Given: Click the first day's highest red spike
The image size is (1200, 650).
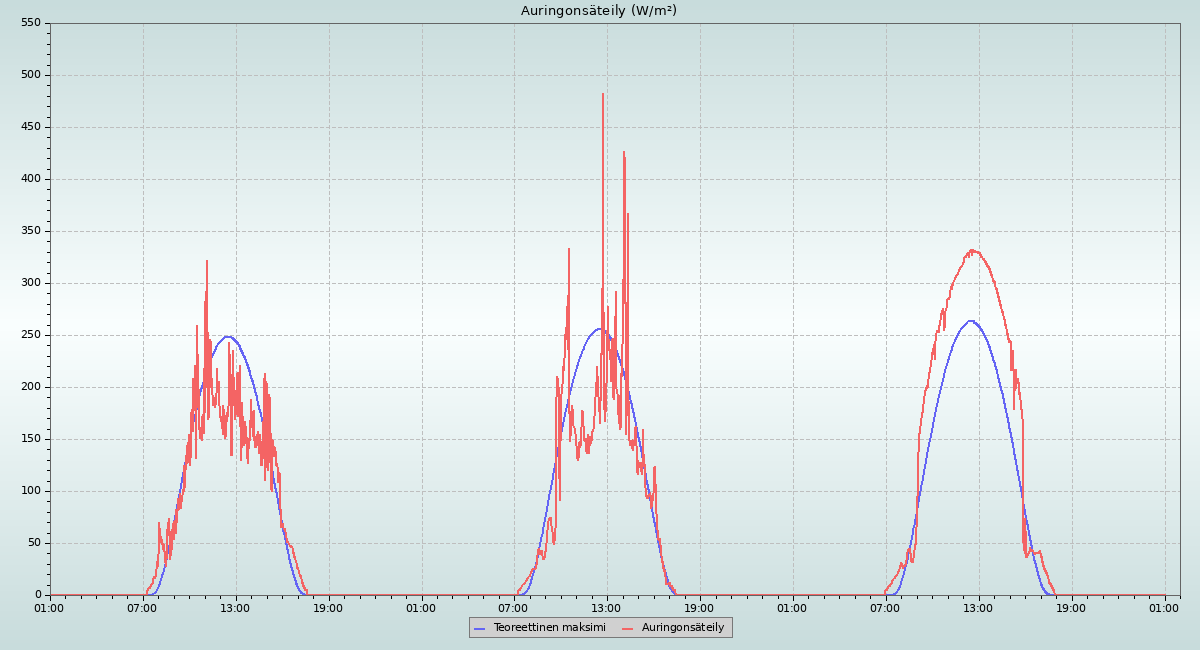Looking at the screenshot, I should (207, 262).
